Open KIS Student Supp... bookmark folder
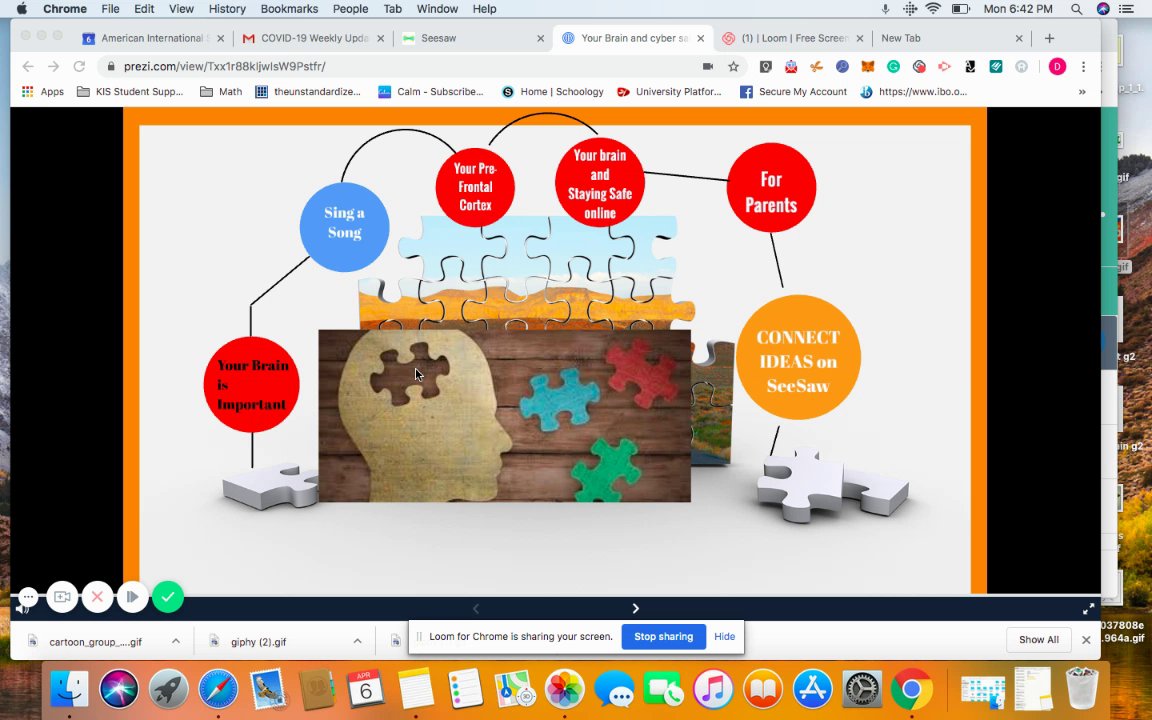This screenshot has width=1152, height=720. (x=130, y=92)
